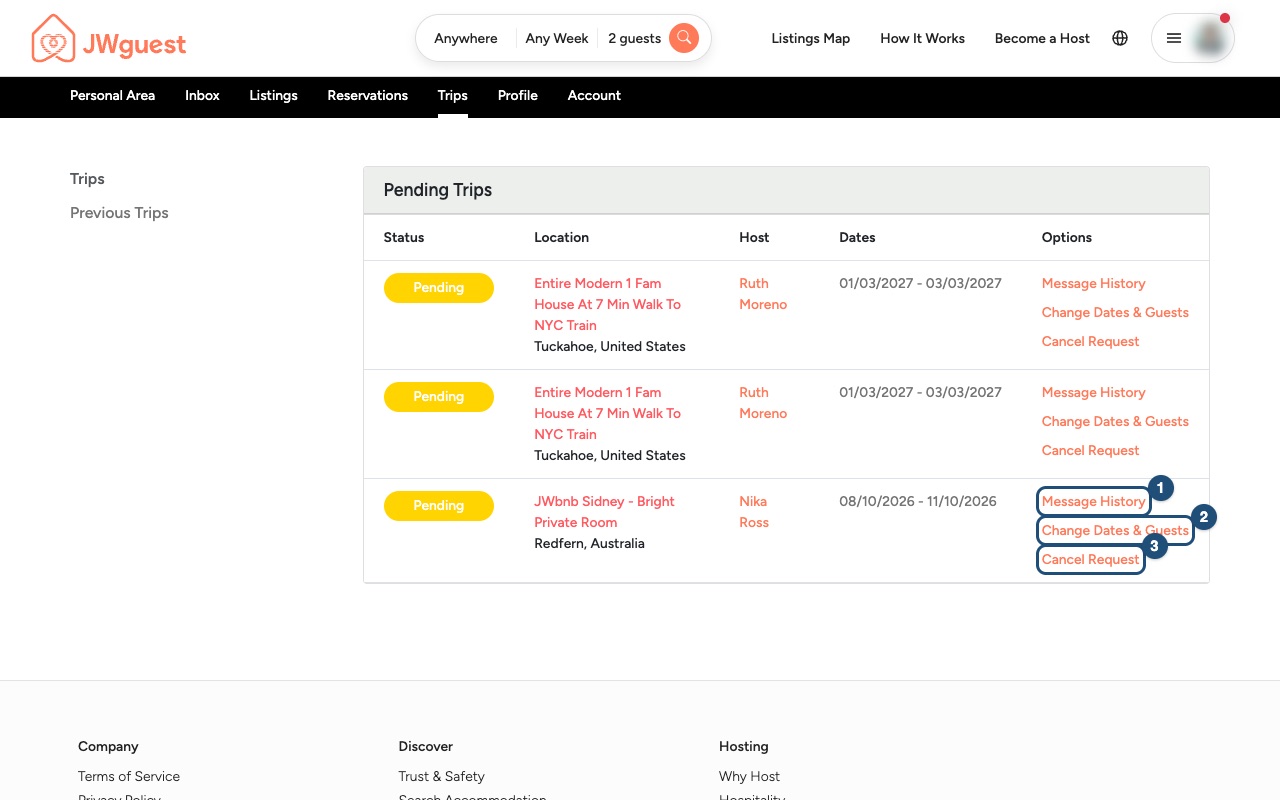Switch to the Listings tab
This screenshot has width=1280, height=800.
click(x=273, y=96)
